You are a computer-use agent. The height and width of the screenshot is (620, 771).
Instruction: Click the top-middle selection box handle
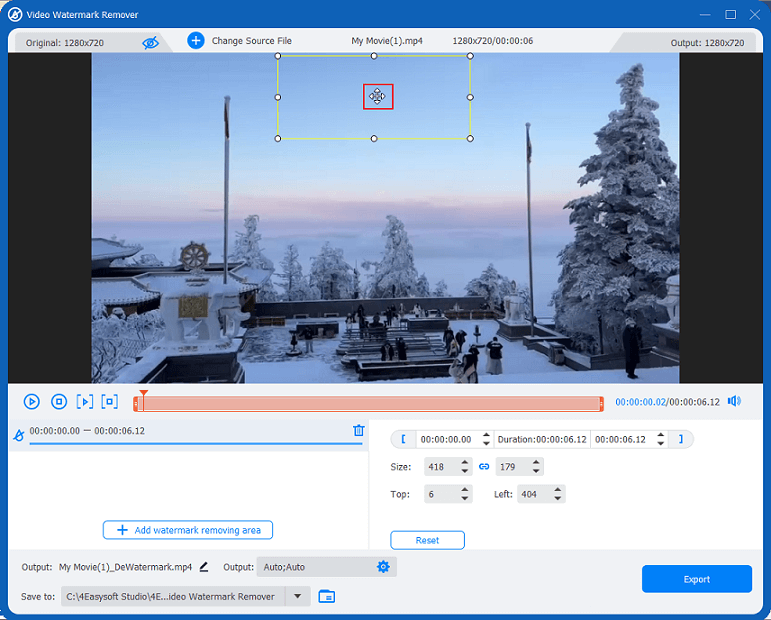(x=374, y=56)
